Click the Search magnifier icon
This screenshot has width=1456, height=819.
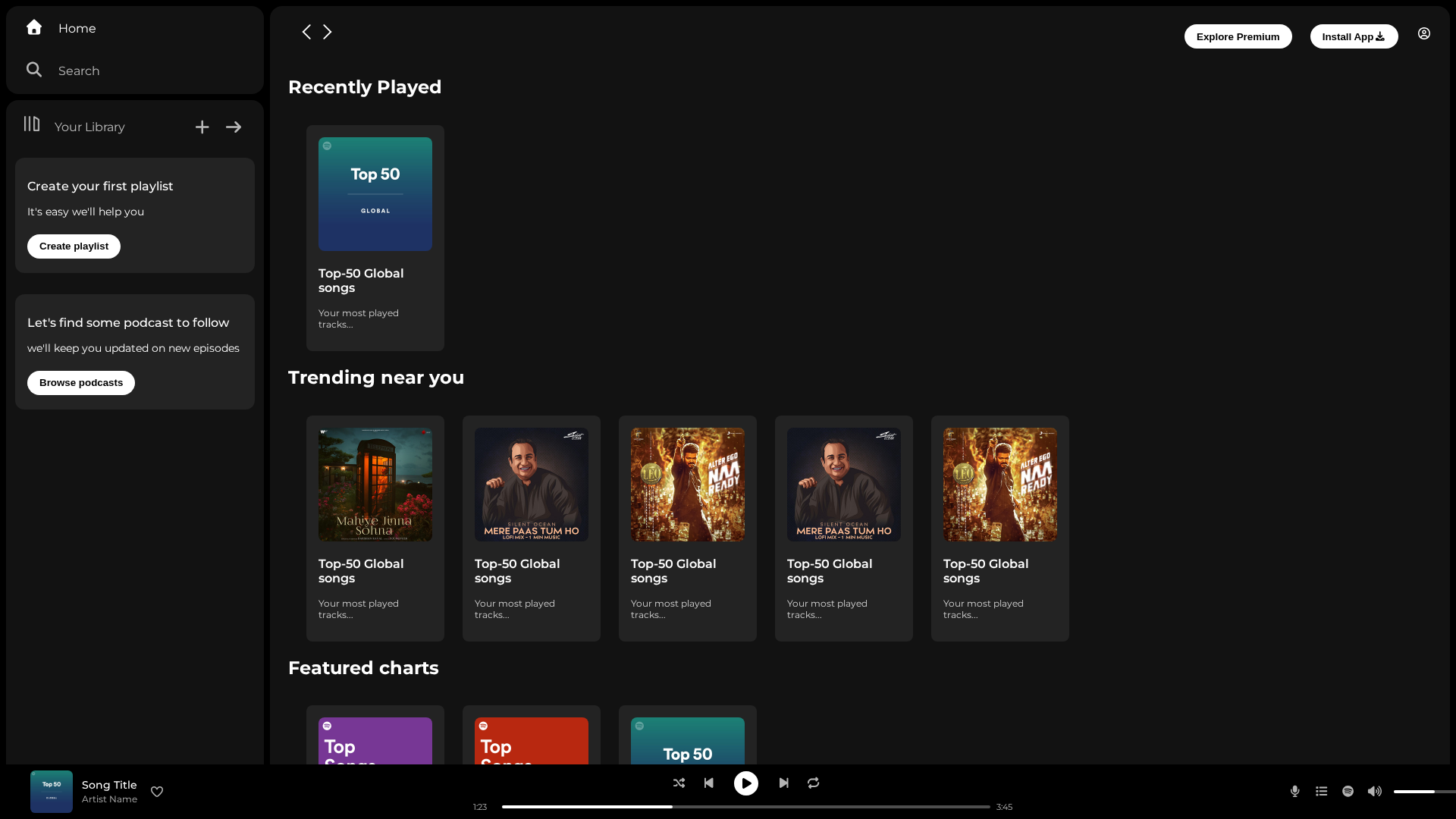tap(34, 70)
